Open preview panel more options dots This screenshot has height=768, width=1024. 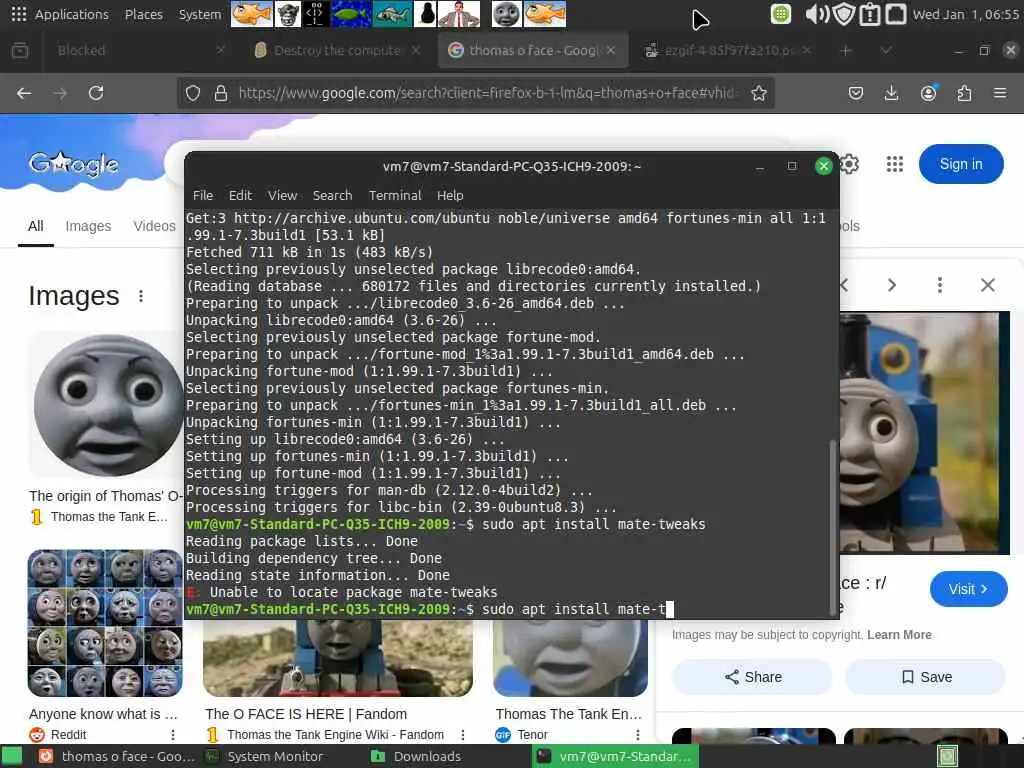click(940, 285)
